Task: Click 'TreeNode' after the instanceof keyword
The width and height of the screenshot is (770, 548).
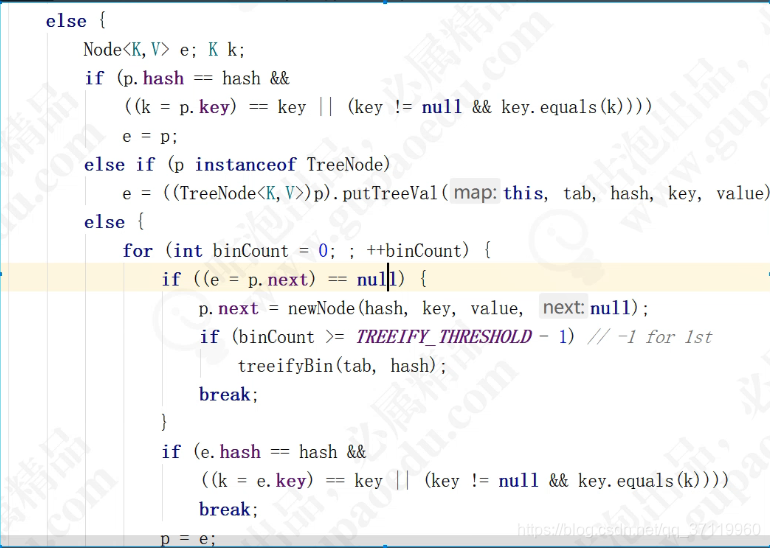Action: coord(344,164)
